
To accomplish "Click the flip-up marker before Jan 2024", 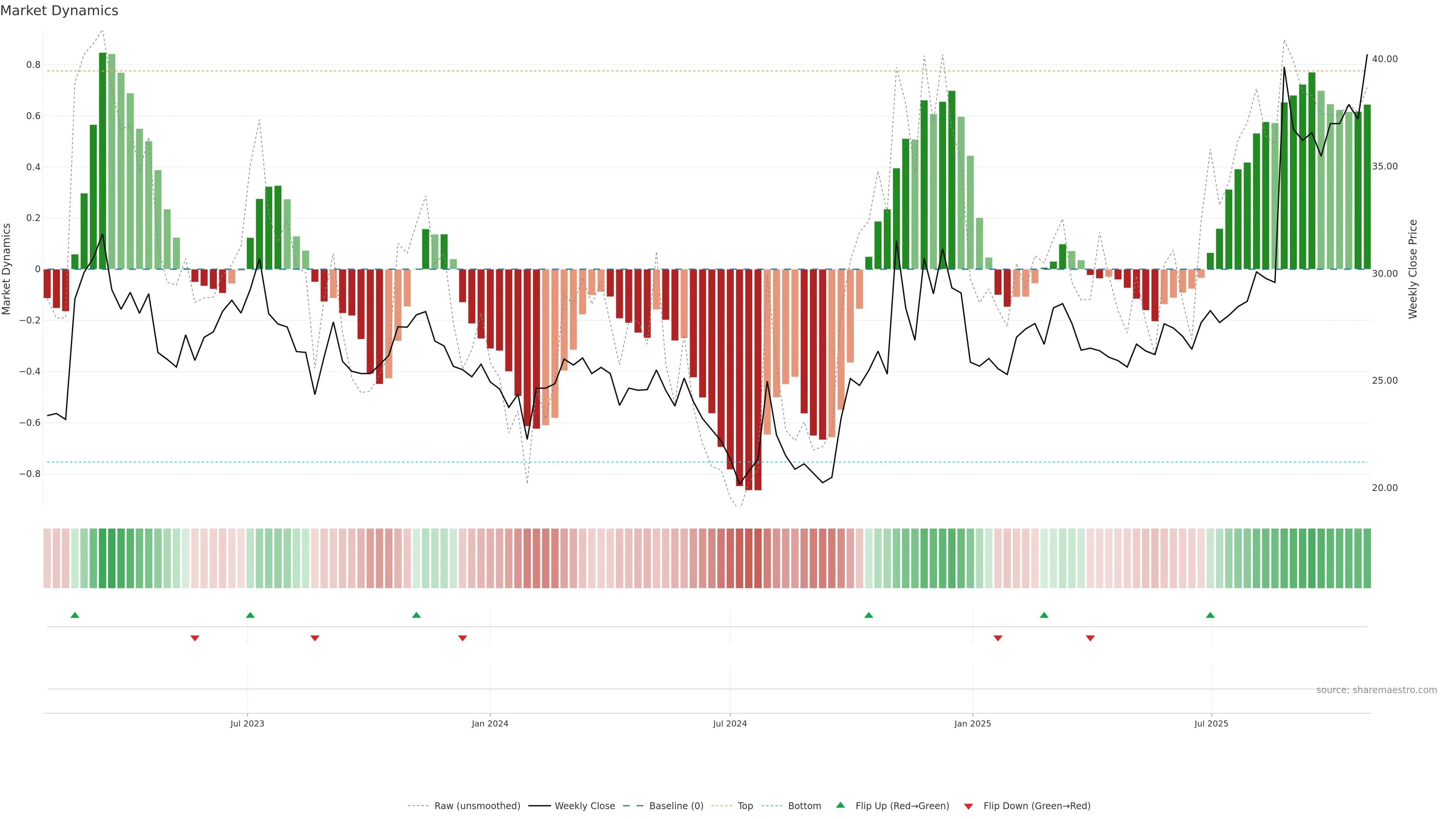I will (417, 615).
